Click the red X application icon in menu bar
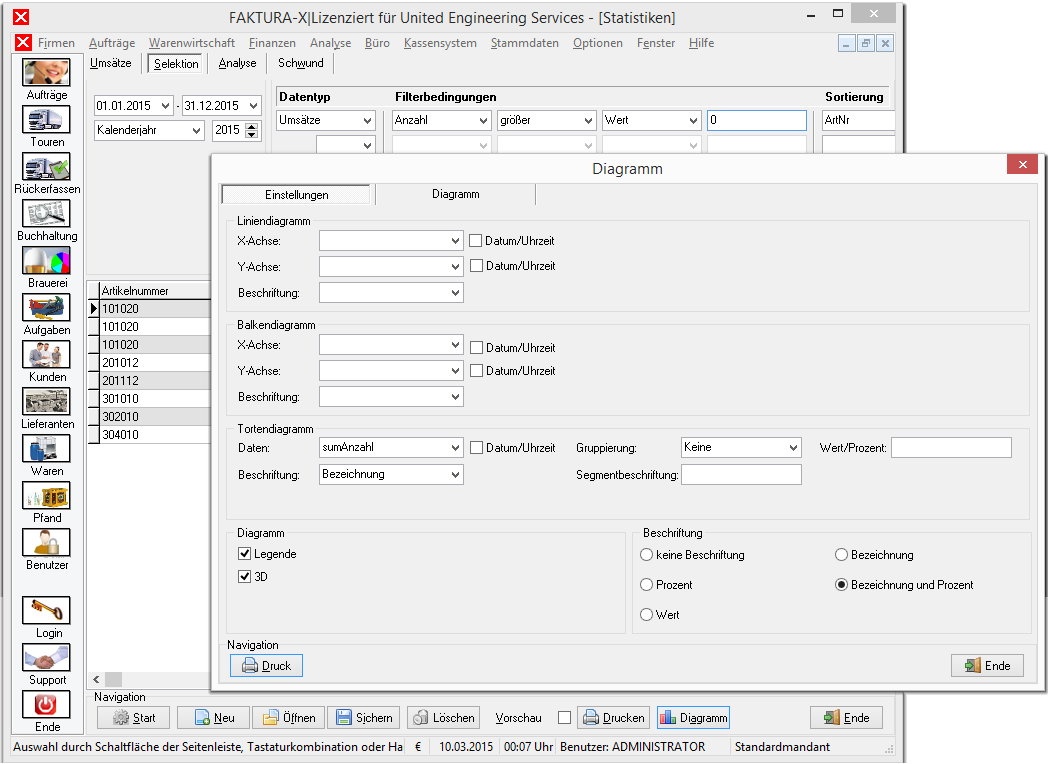 coord(23,43)
